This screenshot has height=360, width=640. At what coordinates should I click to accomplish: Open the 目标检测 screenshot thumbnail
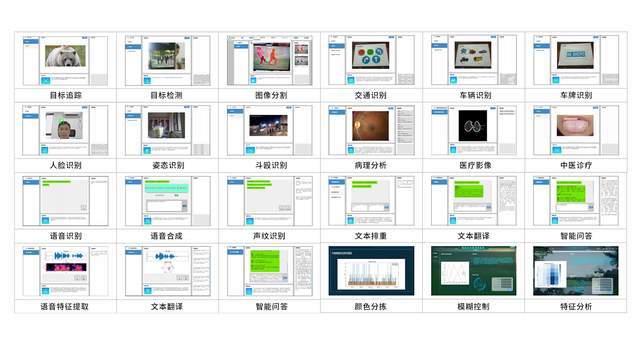tap(167, 60)
